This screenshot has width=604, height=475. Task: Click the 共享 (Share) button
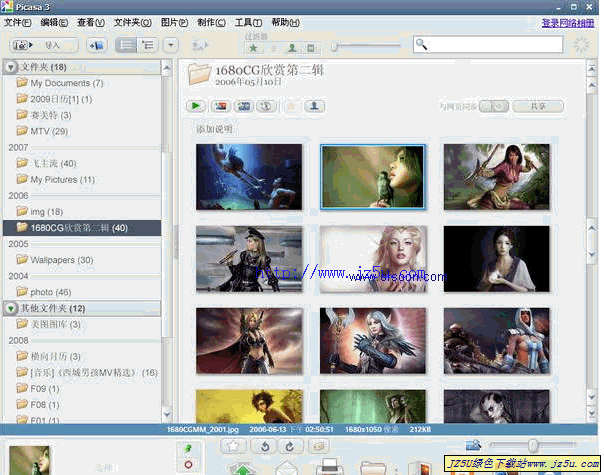tap(539, 106)
